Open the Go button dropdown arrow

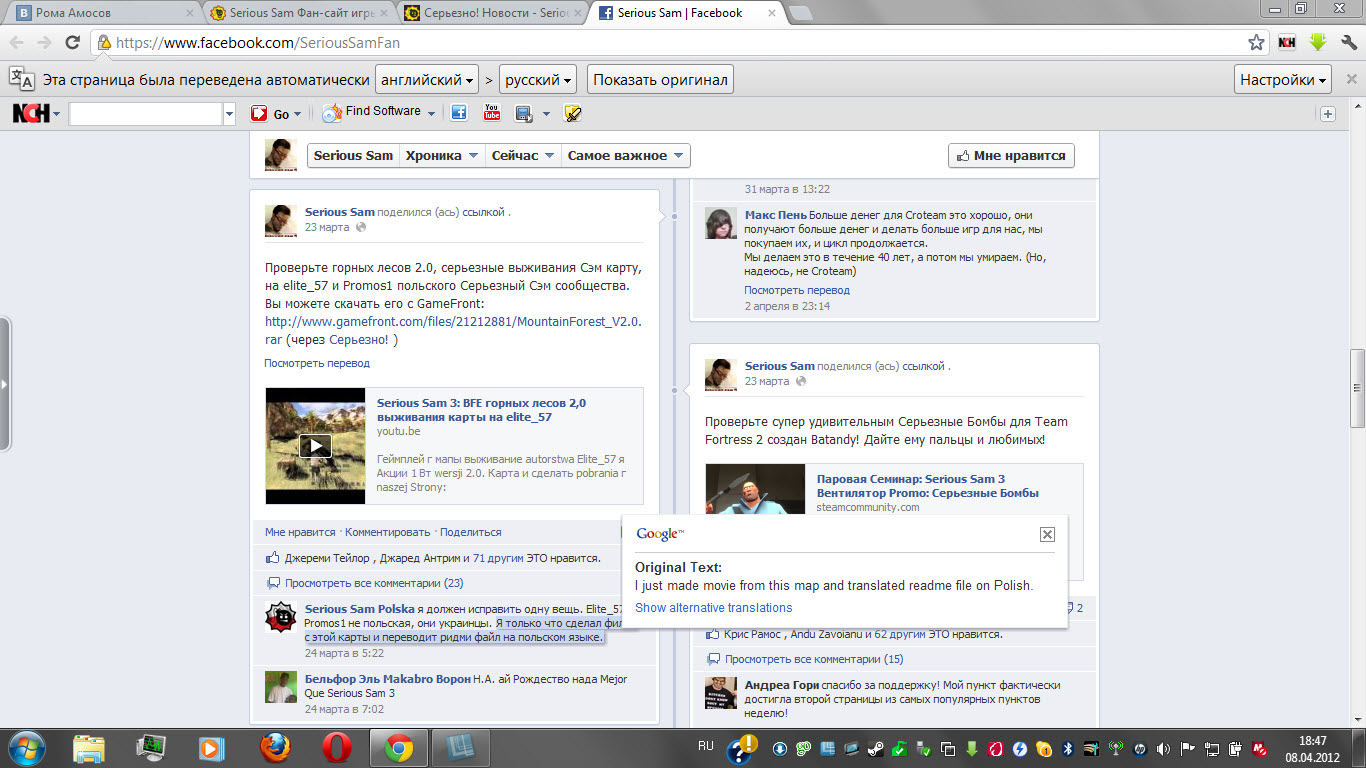pyautogui.click(x=297, y=115)
